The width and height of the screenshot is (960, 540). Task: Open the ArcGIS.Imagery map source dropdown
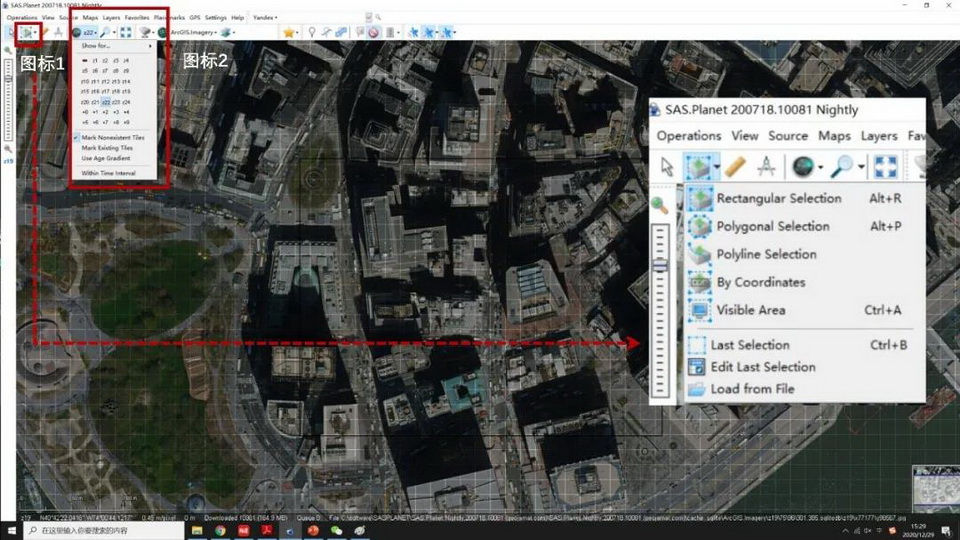[x=188, y=32]
